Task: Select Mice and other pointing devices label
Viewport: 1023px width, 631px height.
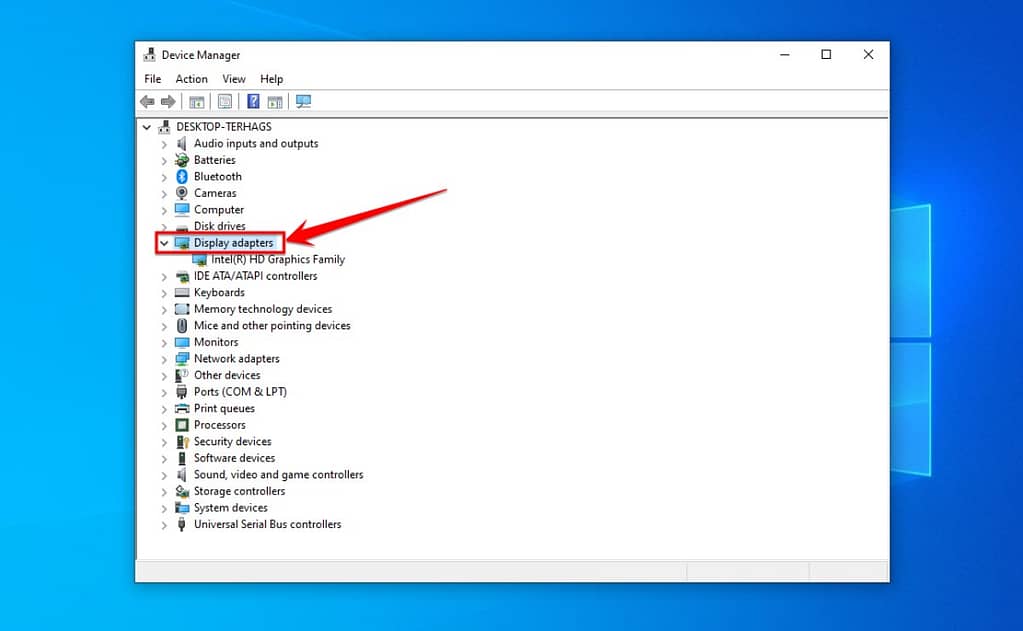Action: tap(272, 326)
